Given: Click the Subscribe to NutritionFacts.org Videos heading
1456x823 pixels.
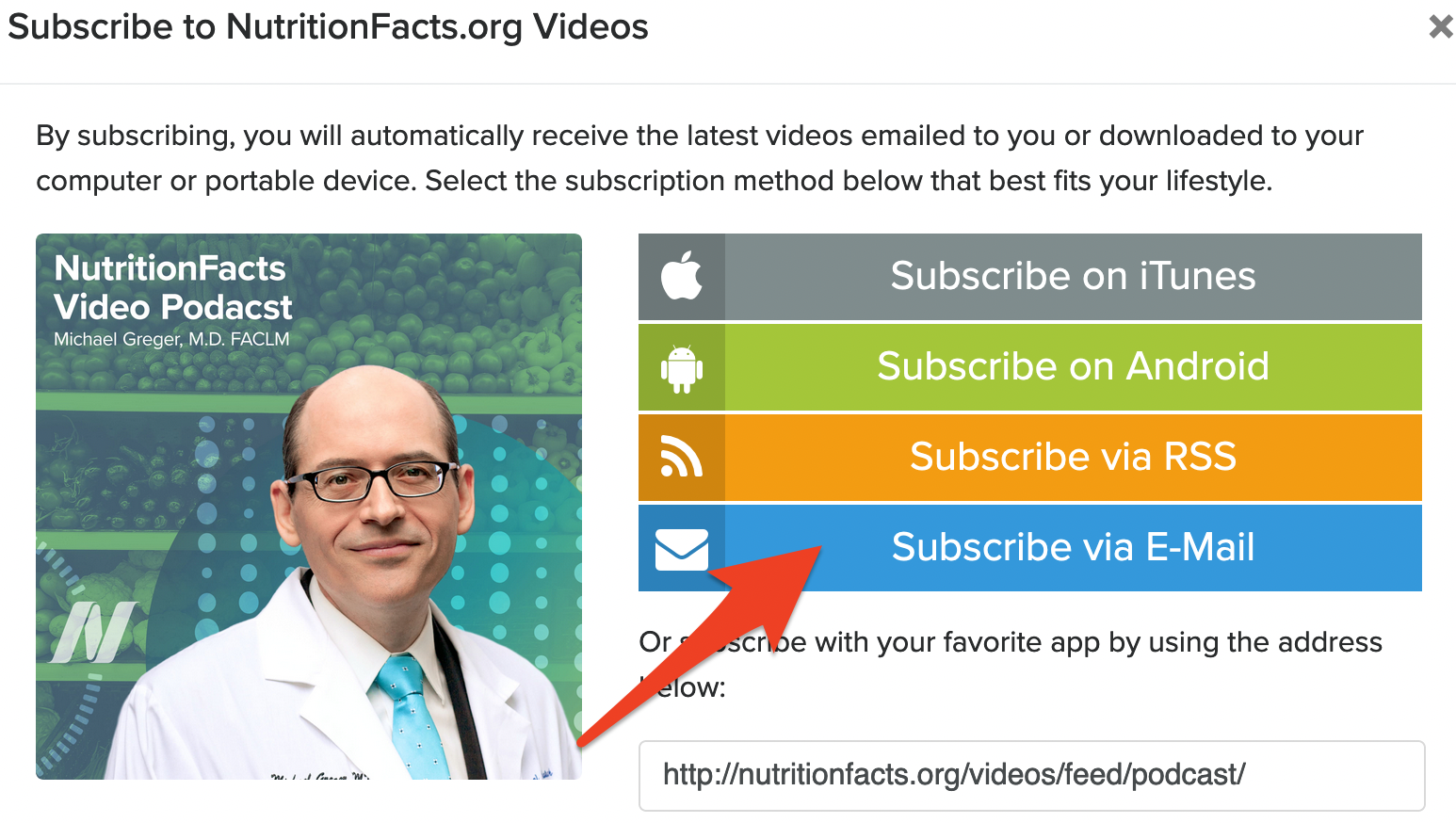Looking at the screenshot, I should (328, 27).
